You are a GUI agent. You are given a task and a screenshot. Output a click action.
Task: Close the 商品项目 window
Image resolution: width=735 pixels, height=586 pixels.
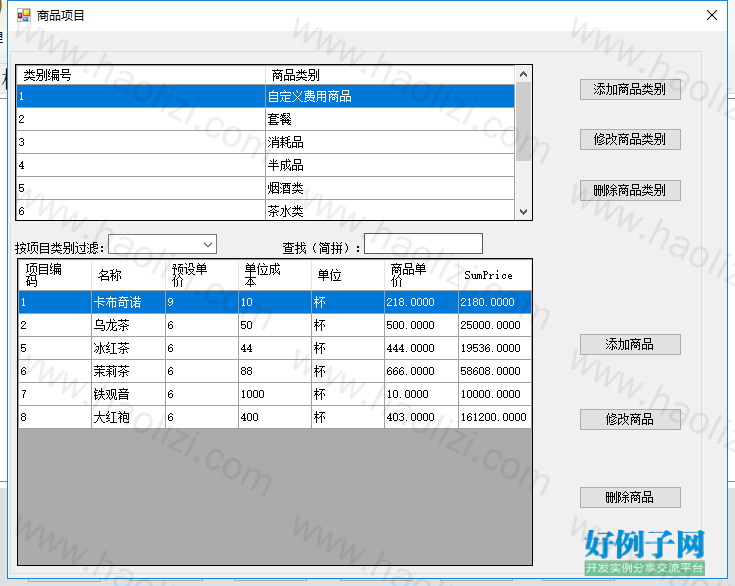click(x=712, y=15)
